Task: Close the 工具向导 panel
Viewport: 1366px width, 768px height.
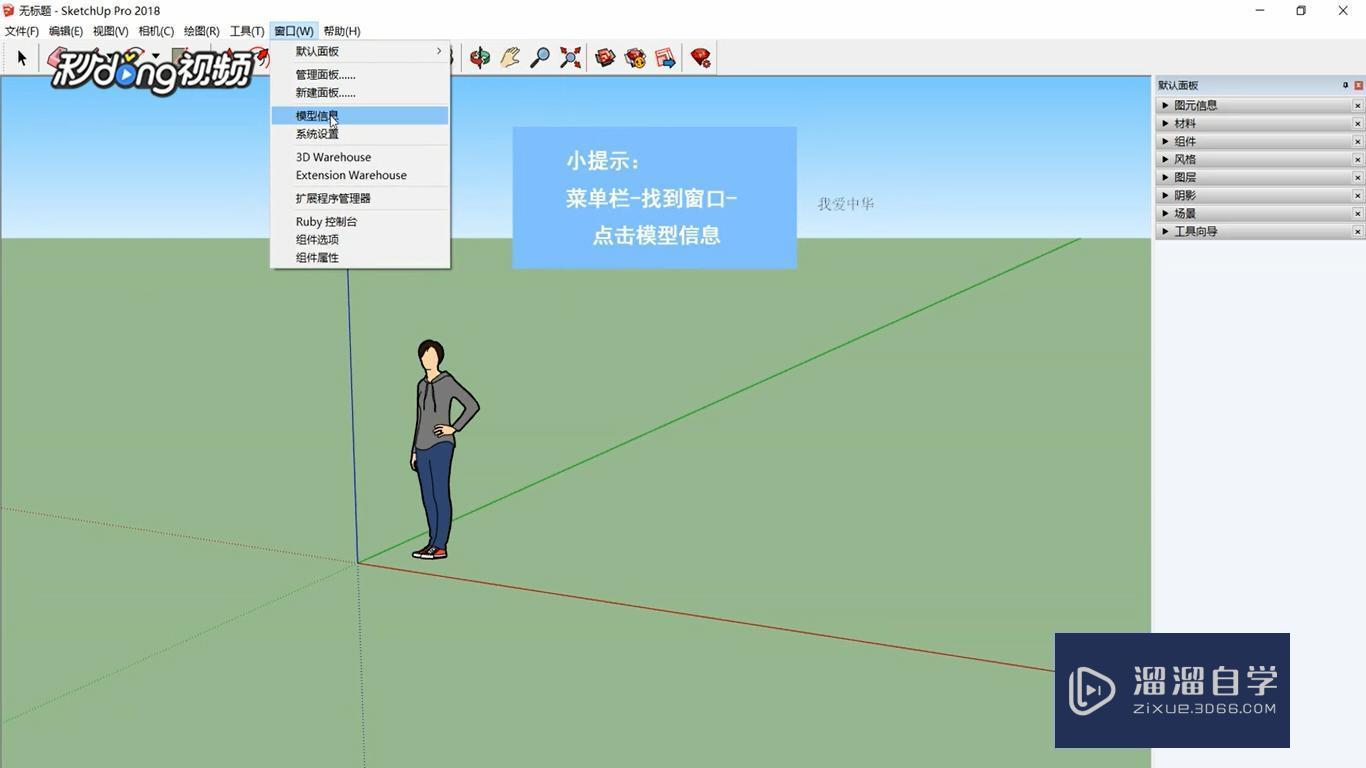Action: click(x=1358, y=231)
